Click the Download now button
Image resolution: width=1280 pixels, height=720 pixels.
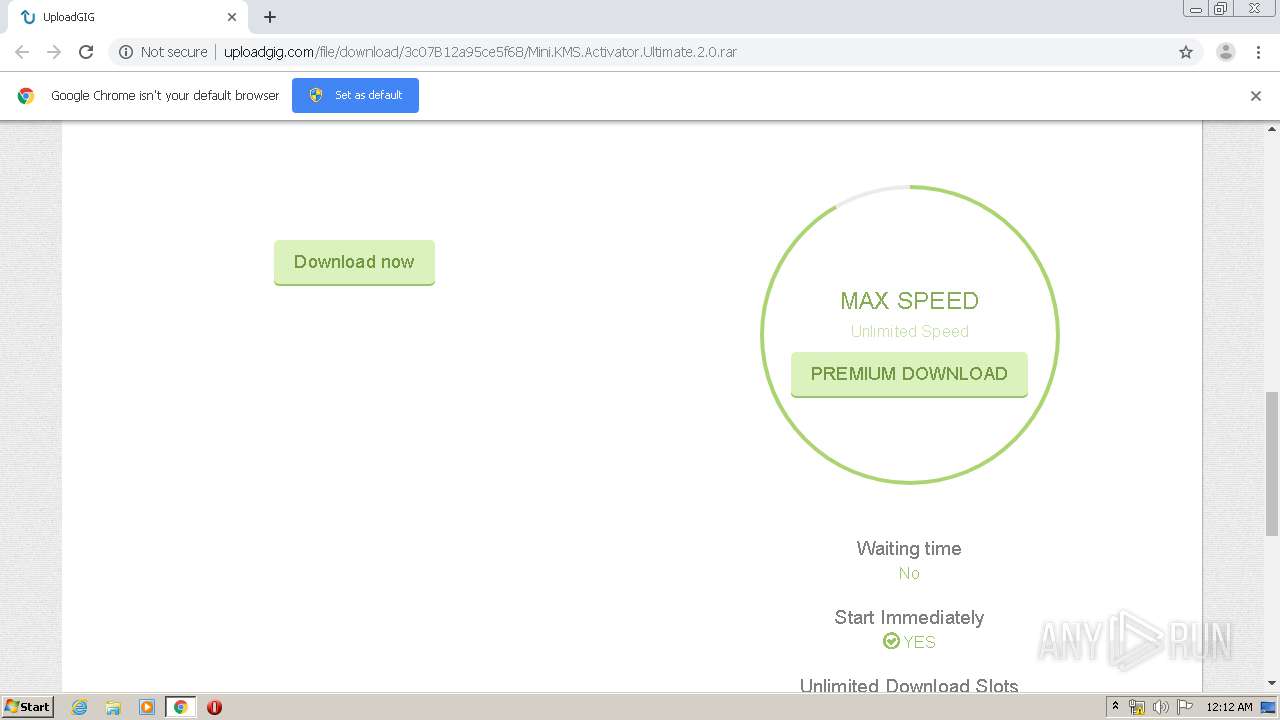coord(354,262)
